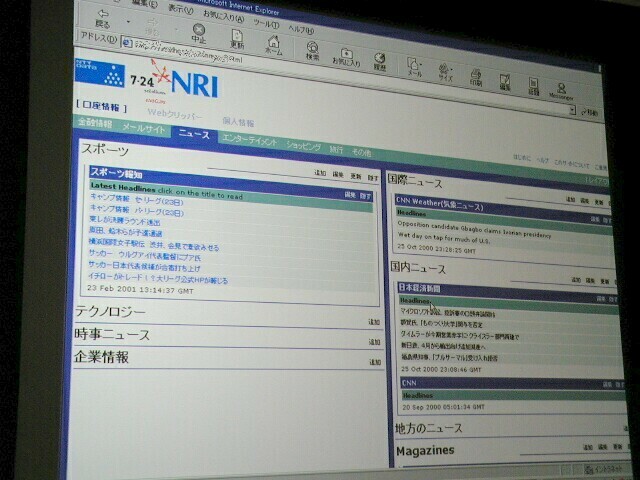640x480 pixels.
Task: Switch to the ニュース tab
Action: click(193, 132)
